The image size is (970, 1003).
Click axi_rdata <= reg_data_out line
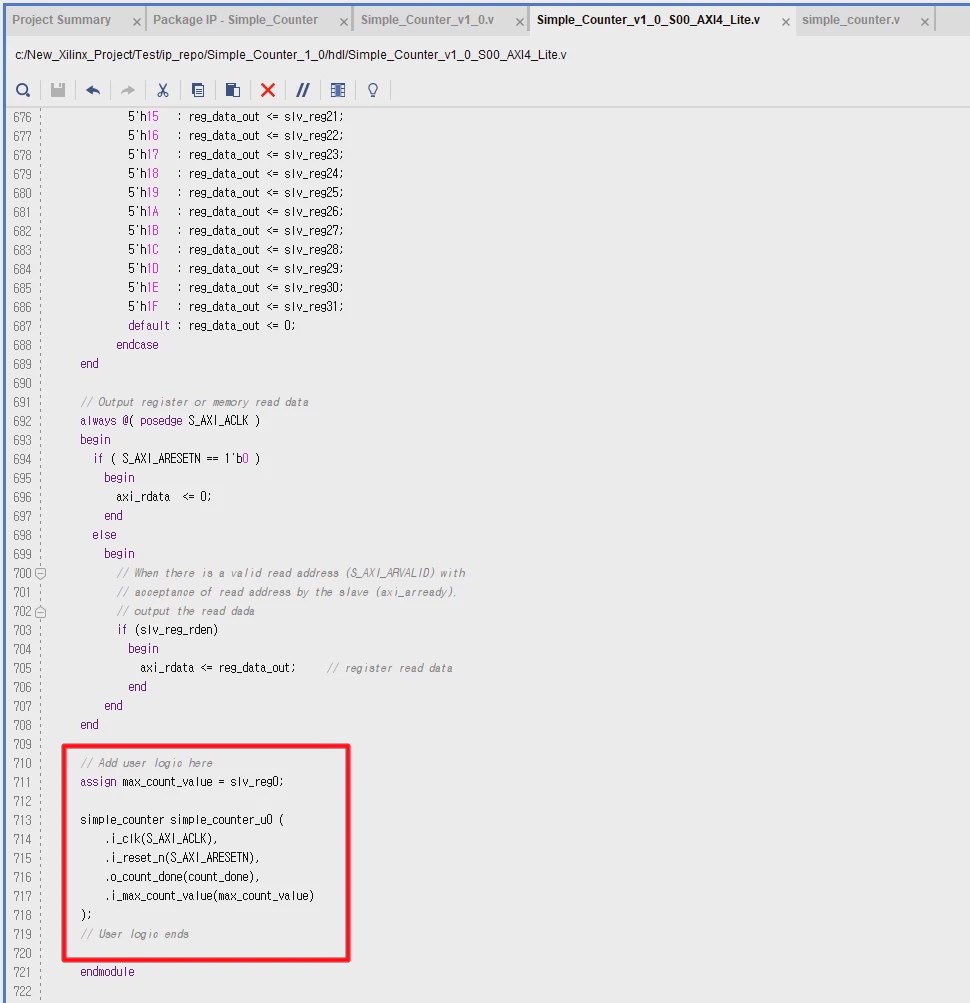[x=218, y=668]
